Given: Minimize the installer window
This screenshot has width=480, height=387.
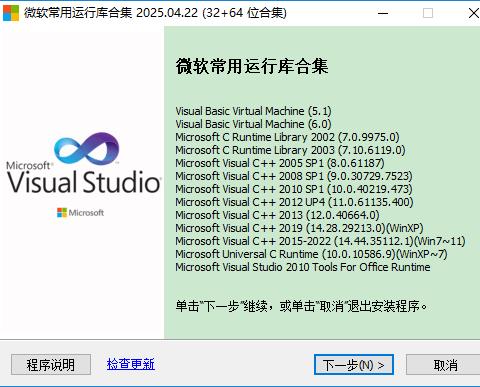Looking at the screenshot, I should [383, 13].
